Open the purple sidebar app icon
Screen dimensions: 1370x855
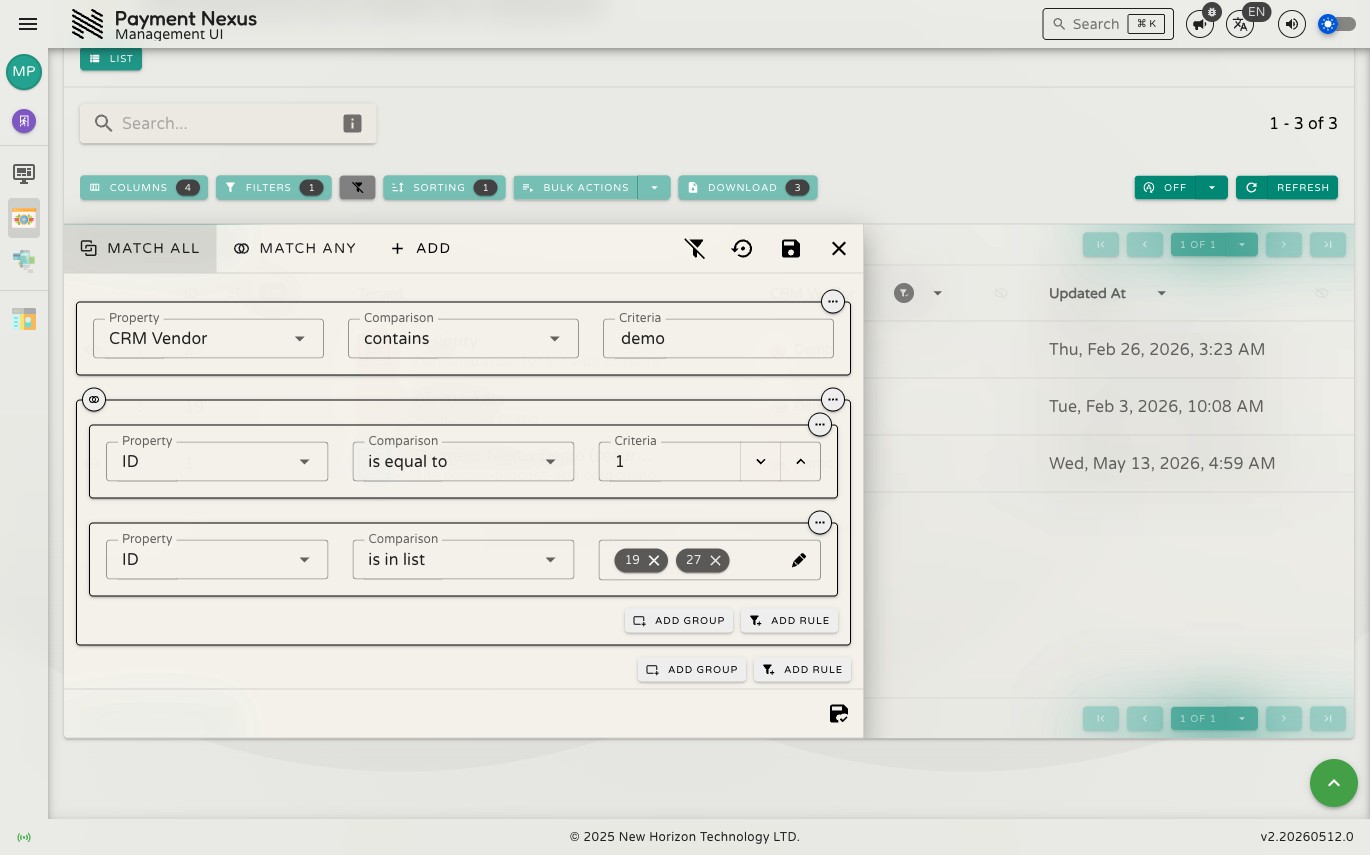coord(24,121)
